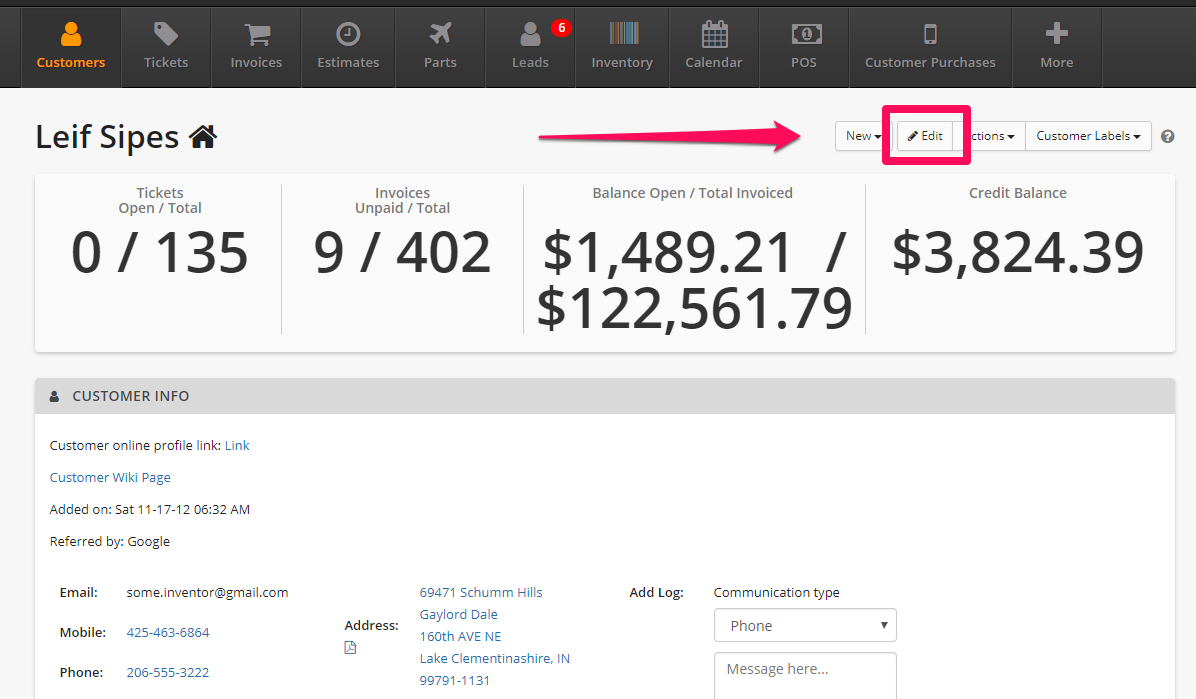1196x699 pixels.
Task: Click the PDF icon under Address
Action: pyautogui.click(x=350, y=647)
